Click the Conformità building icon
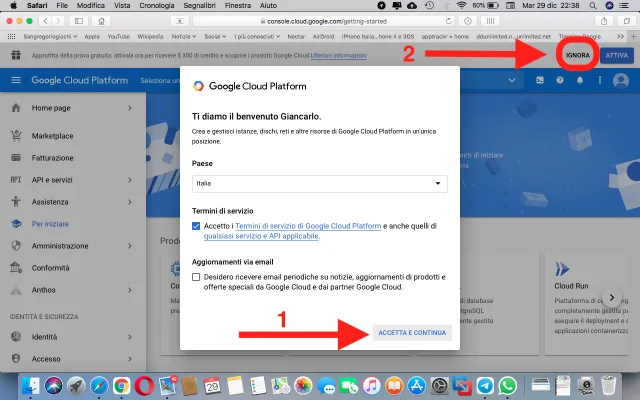640x400 pixels. [15, 268]
